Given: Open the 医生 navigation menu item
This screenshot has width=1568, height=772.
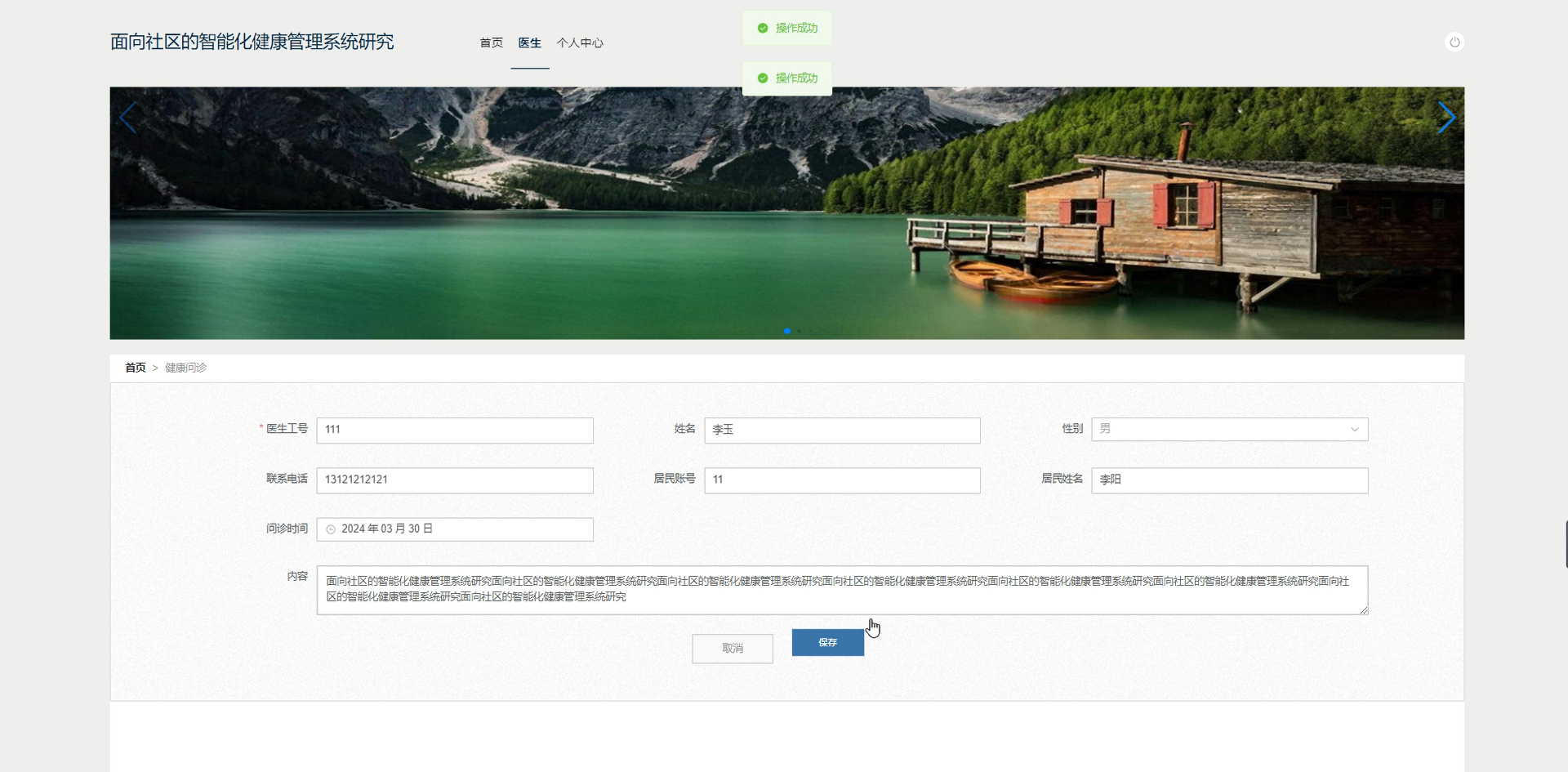Looking at the screenshot, I should coord(529,42).
